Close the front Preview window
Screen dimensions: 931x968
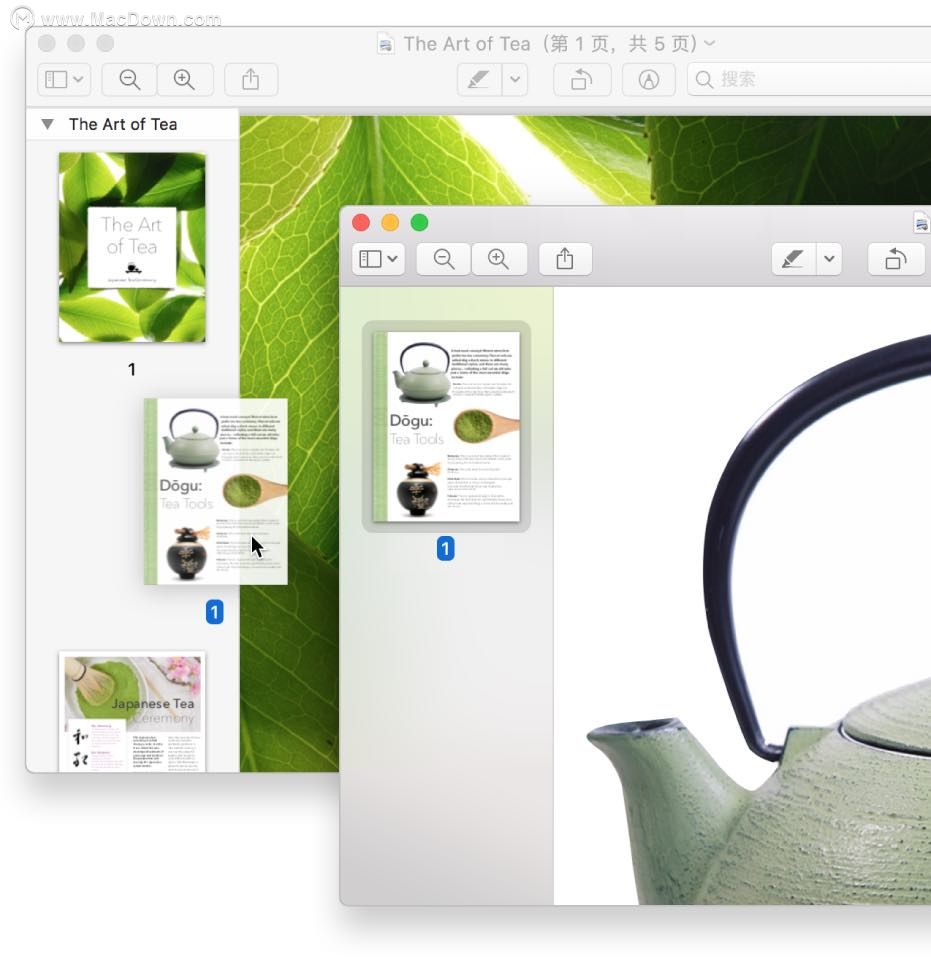(x=361, y=222)
